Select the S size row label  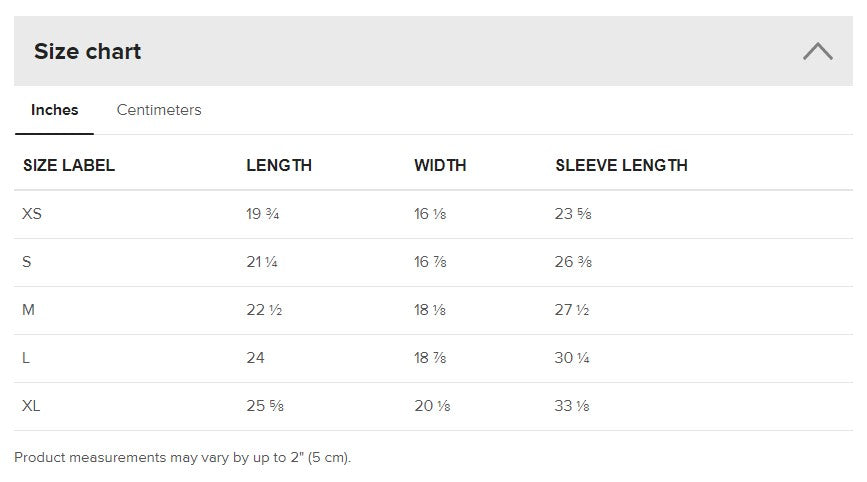pyautogui.click(x=27, y=262)
